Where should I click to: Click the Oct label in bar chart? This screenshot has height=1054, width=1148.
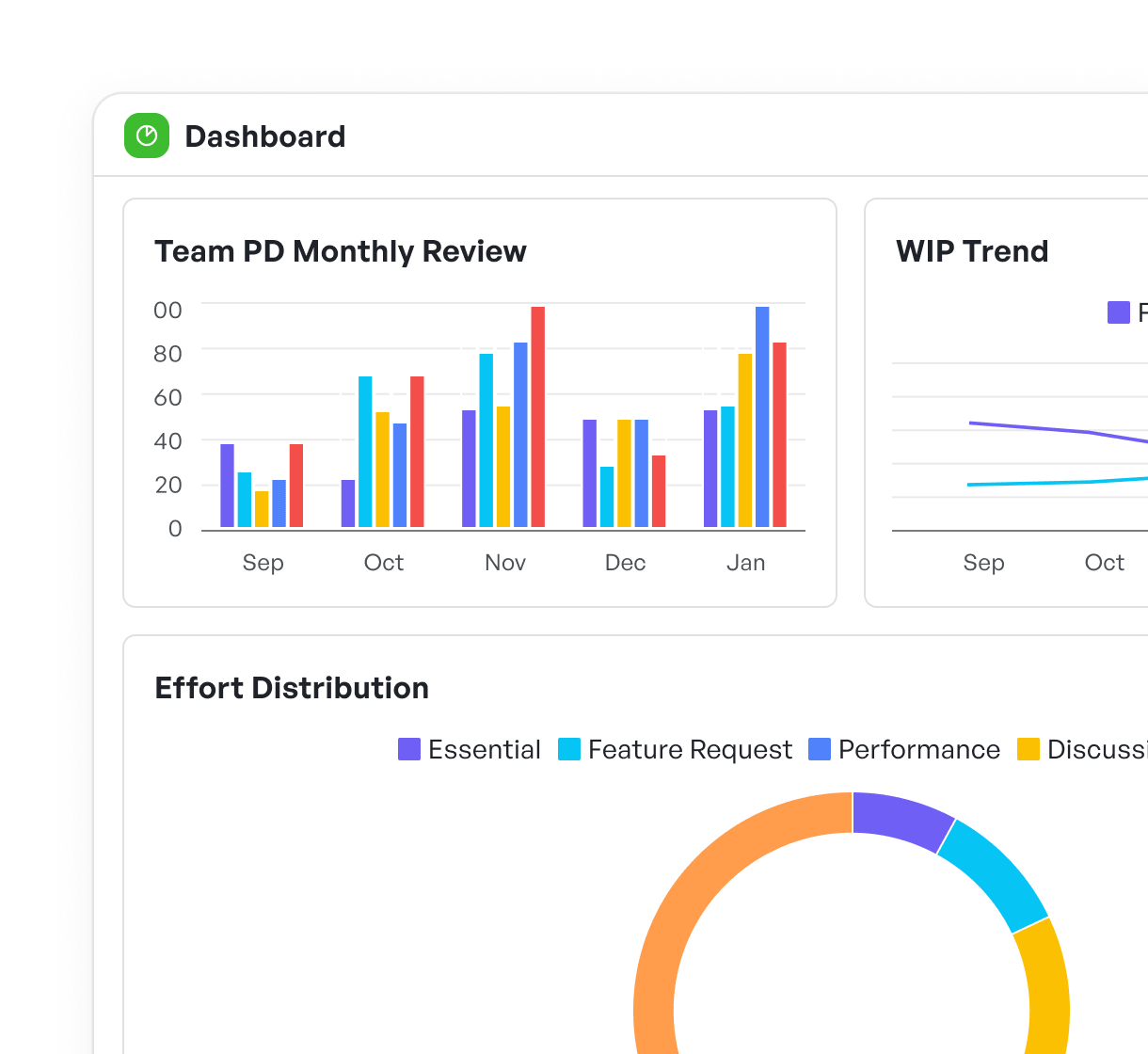pyautogui.click(x=384, y=563)
